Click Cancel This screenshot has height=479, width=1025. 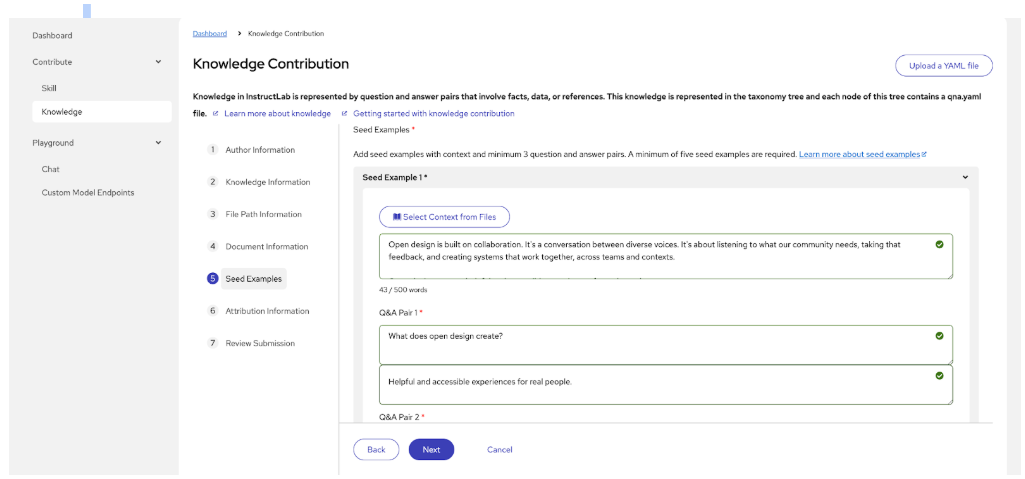[x=499, y=450]
